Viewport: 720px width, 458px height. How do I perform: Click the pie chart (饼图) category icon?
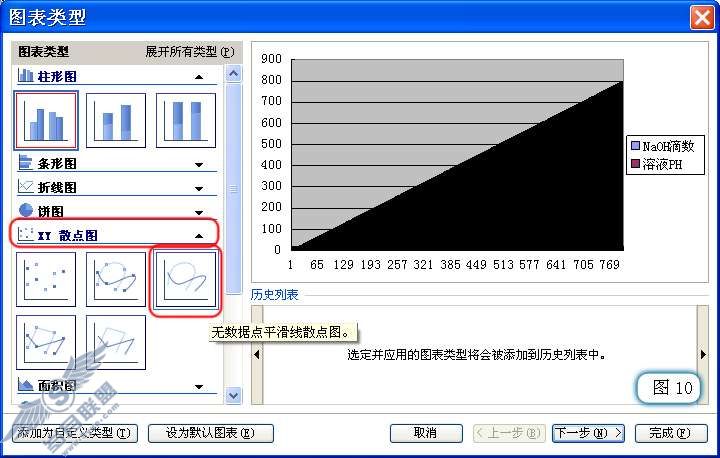click(26, 210)
